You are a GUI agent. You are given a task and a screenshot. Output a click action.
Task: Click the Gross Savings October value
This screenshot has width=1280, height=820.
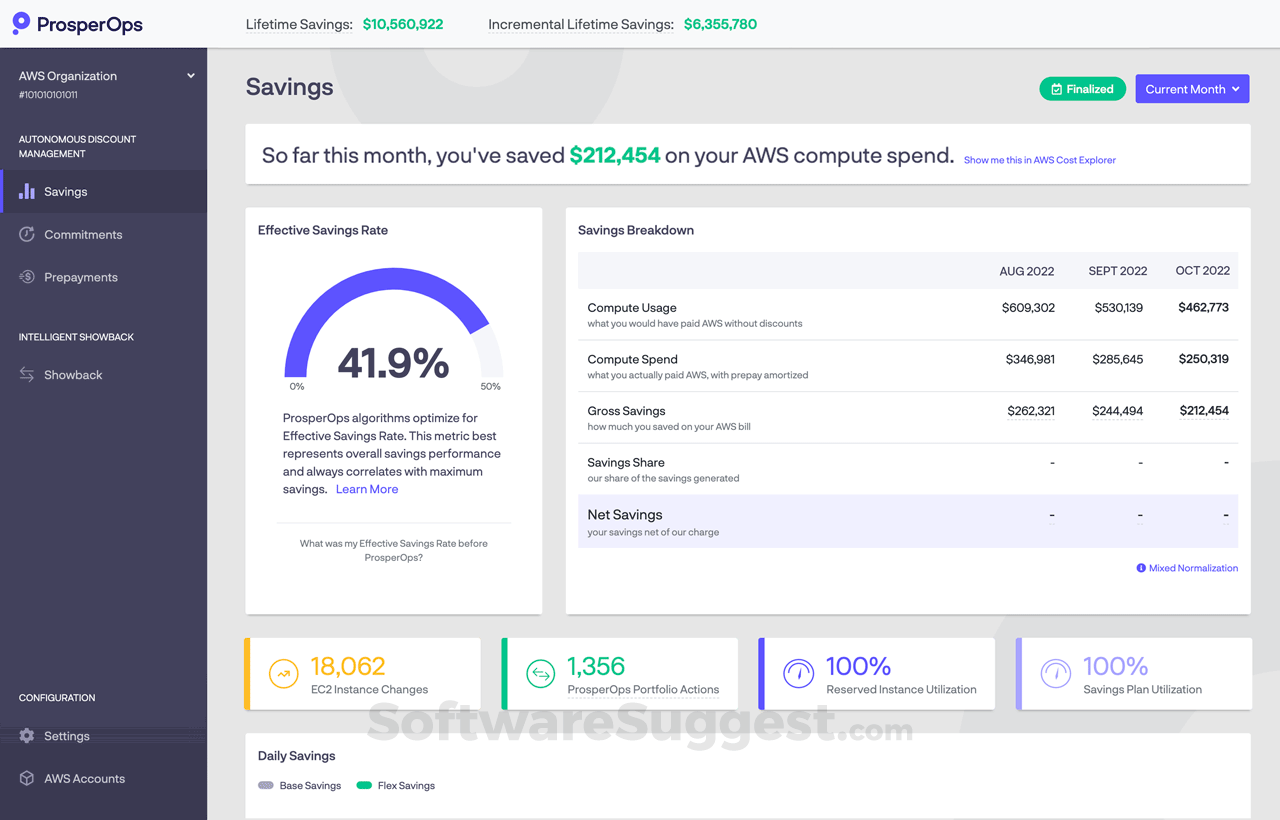(x=1203, y=410)
